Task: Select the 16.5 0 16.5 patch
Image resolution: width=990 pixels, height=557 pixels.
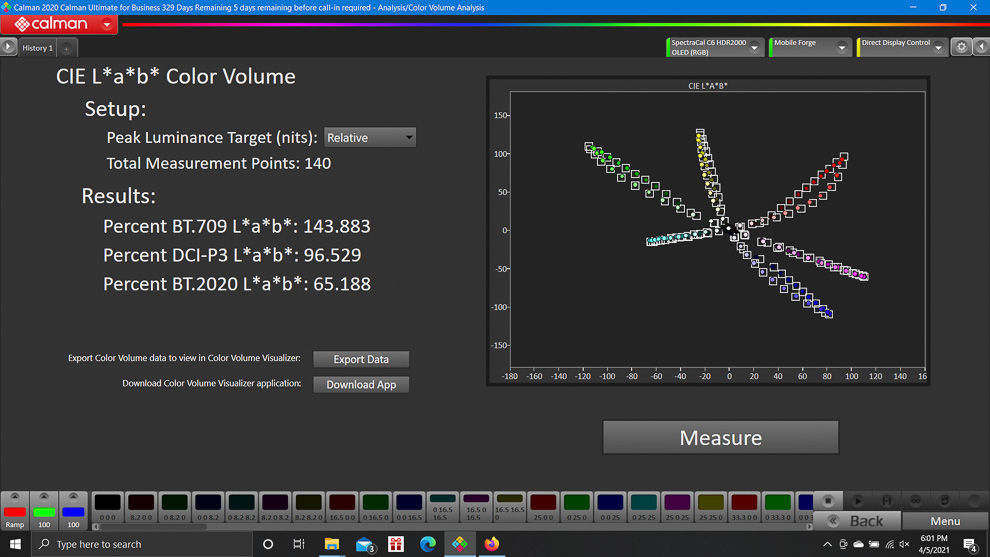Action: click(476, 506)
